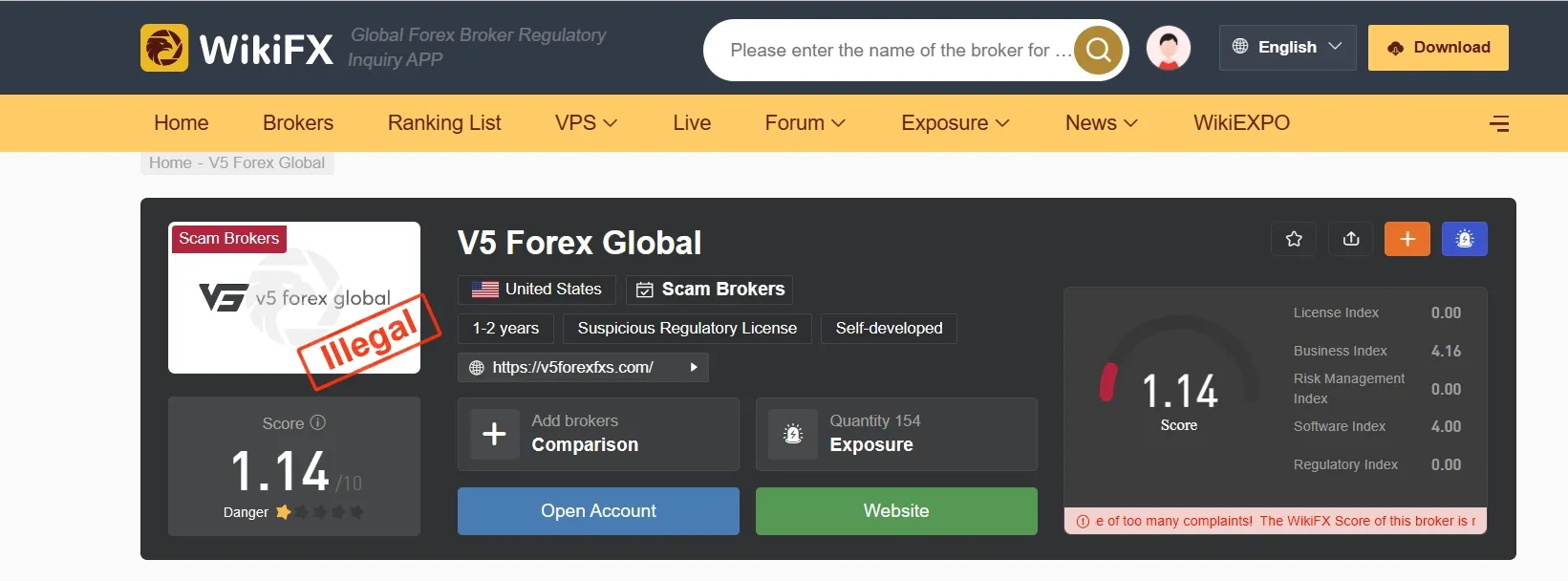Click the Home breadcrumb link
1568x581 pixels.
(x=170, y=162)
